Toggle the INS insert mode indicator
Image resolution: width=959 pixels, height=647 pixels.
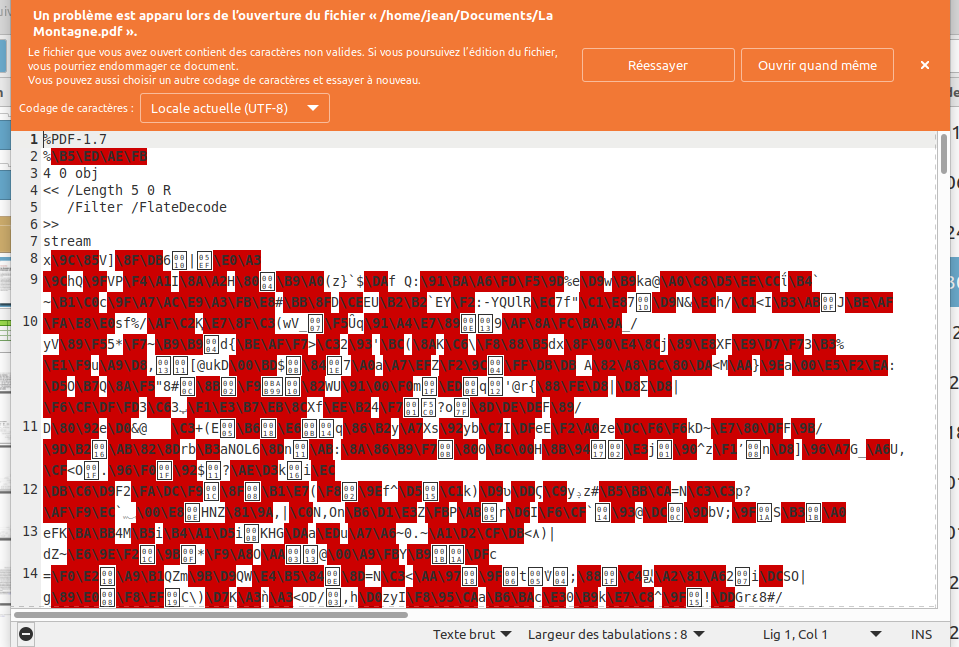[x=921, y=634]
